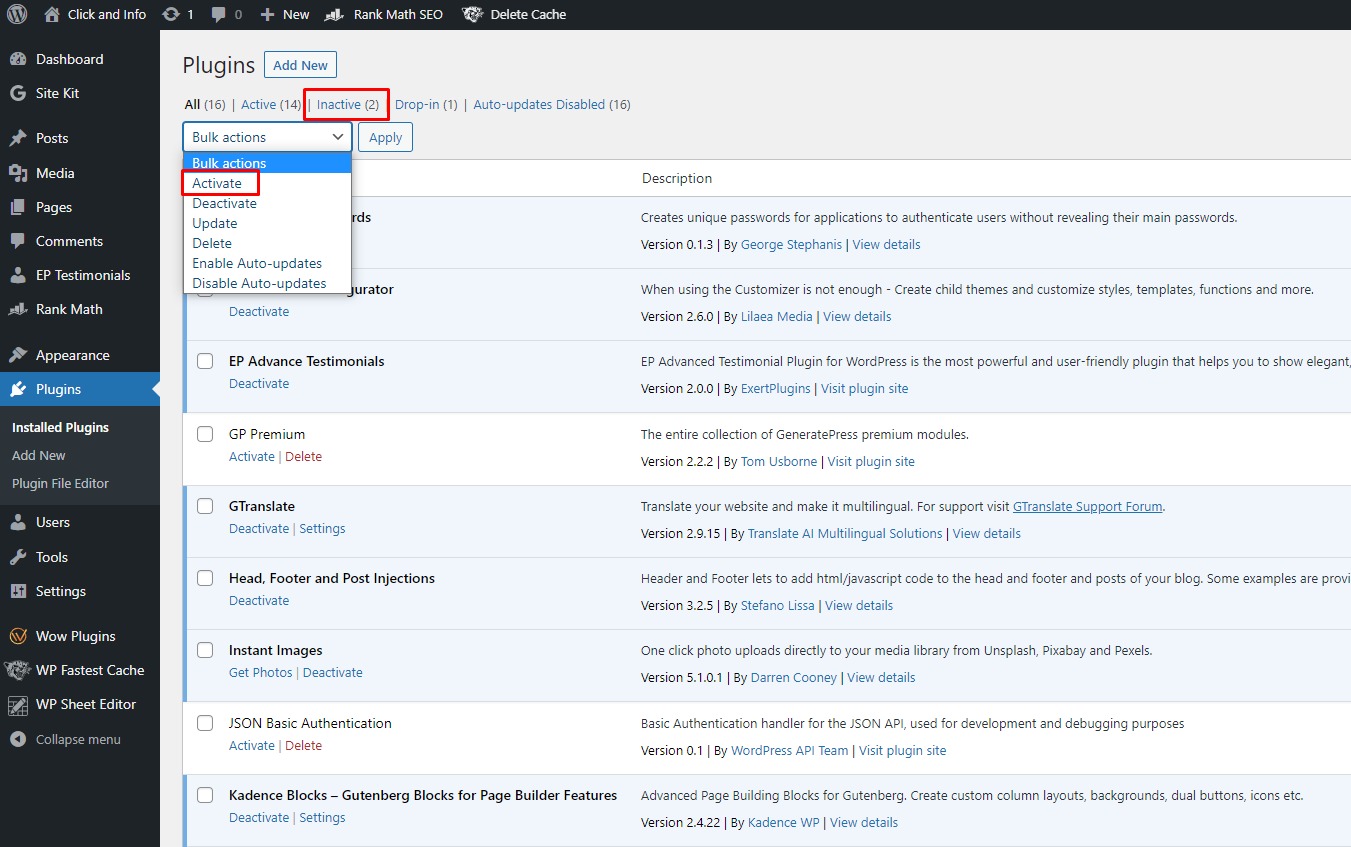Open the comments bubble icon in admin bar

pyautogui.click(x=228, y=14)
